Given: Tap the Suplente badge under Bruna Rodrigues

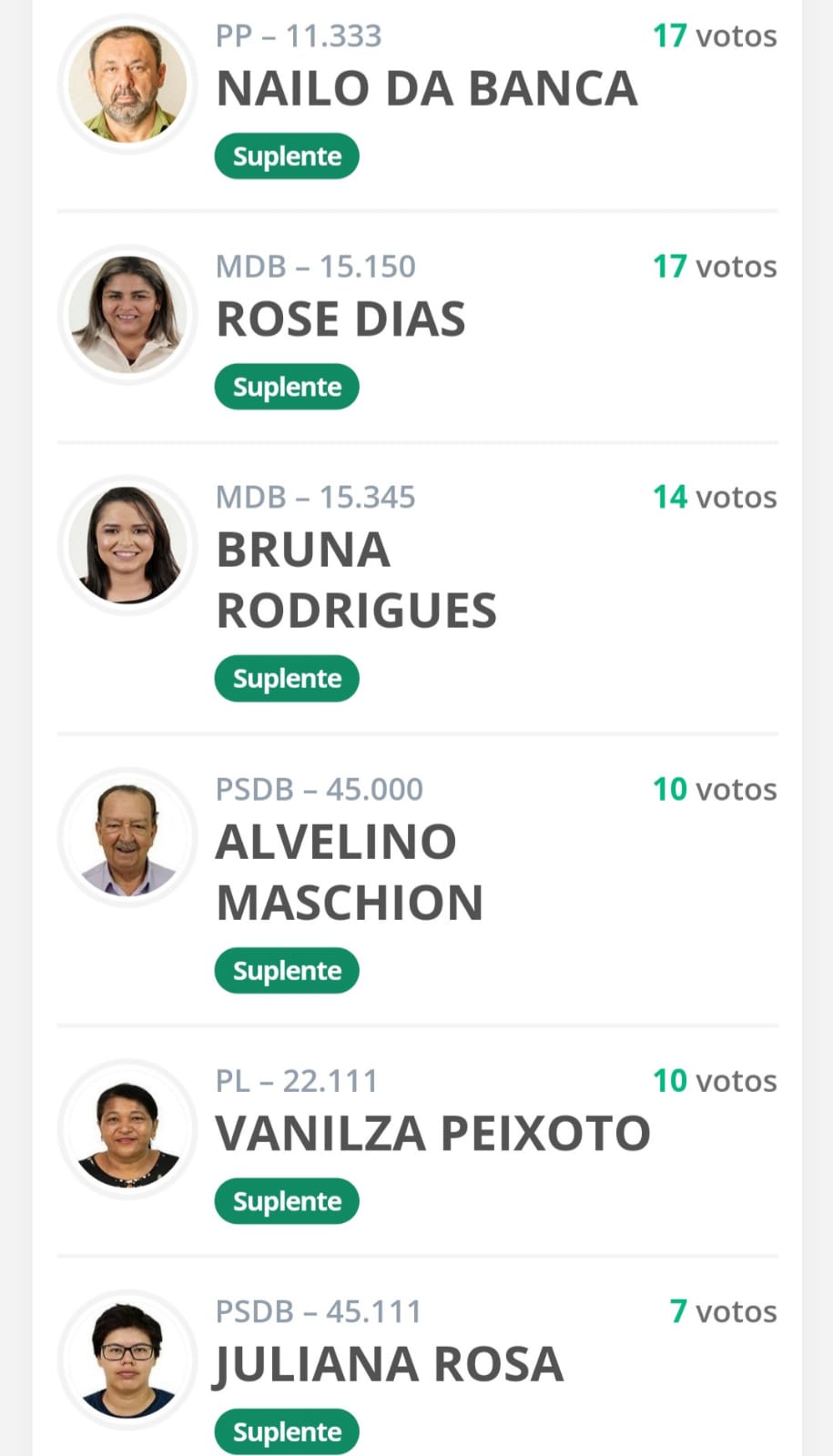Looking at the screenshot, I should point(287,679).
